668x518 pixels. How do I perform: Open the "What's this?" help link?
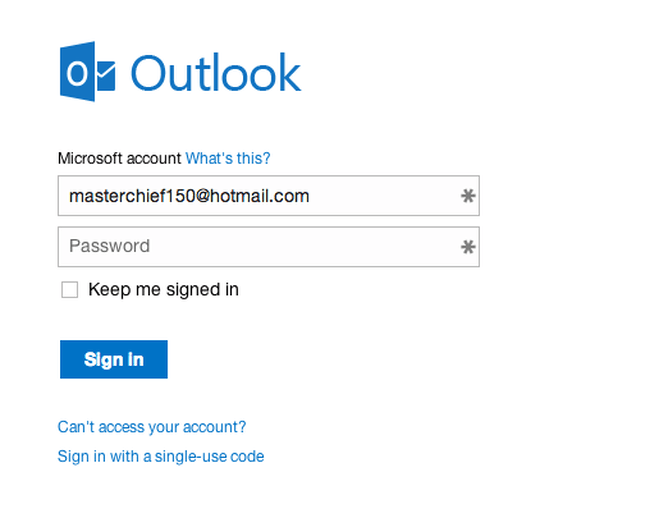pos(228,158)
